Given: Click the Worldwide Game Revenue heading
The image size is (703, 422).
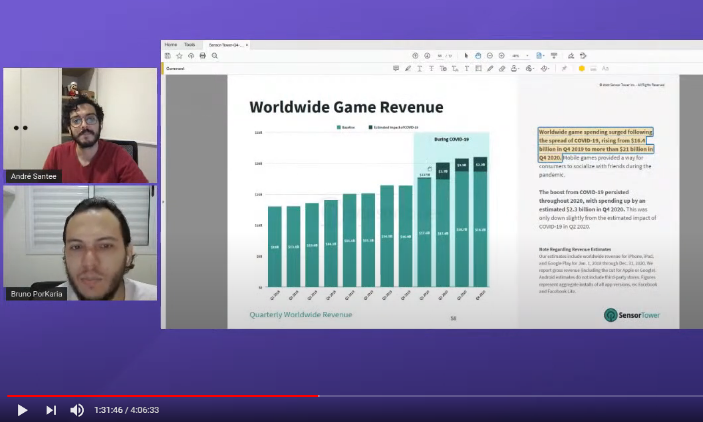Looking at the screenshot, I should (346, 107).
